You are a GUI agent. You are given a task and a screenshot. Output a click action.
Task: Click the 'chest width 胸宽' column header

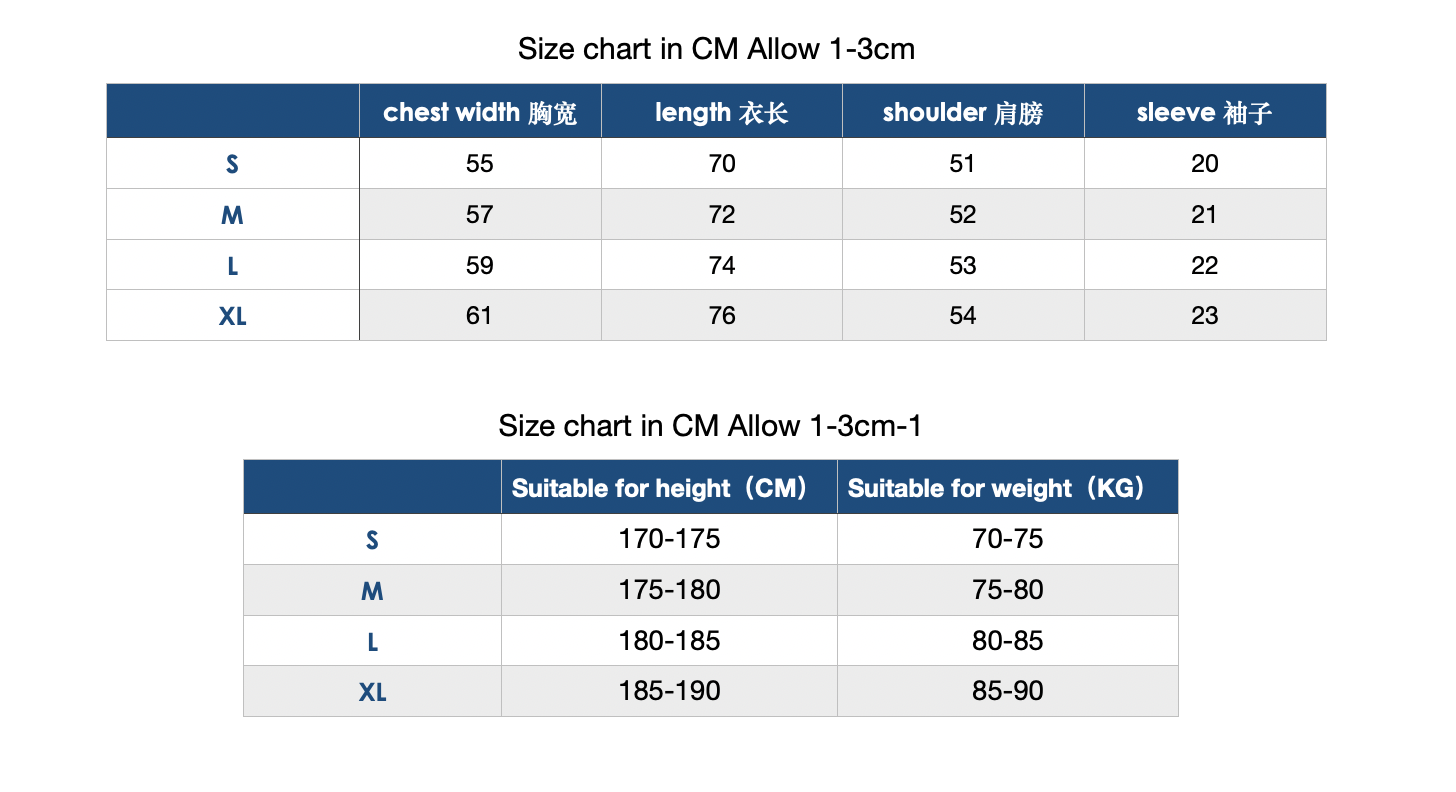tap(480, 113)
